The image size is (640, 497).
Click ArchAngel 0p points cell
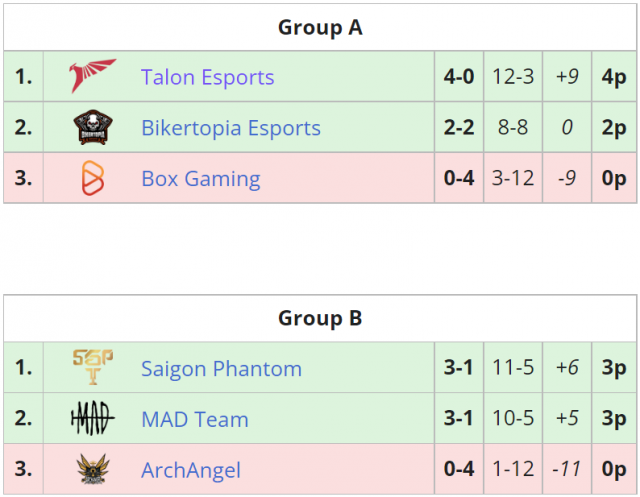pyautogui.click(x=614, y=469)
